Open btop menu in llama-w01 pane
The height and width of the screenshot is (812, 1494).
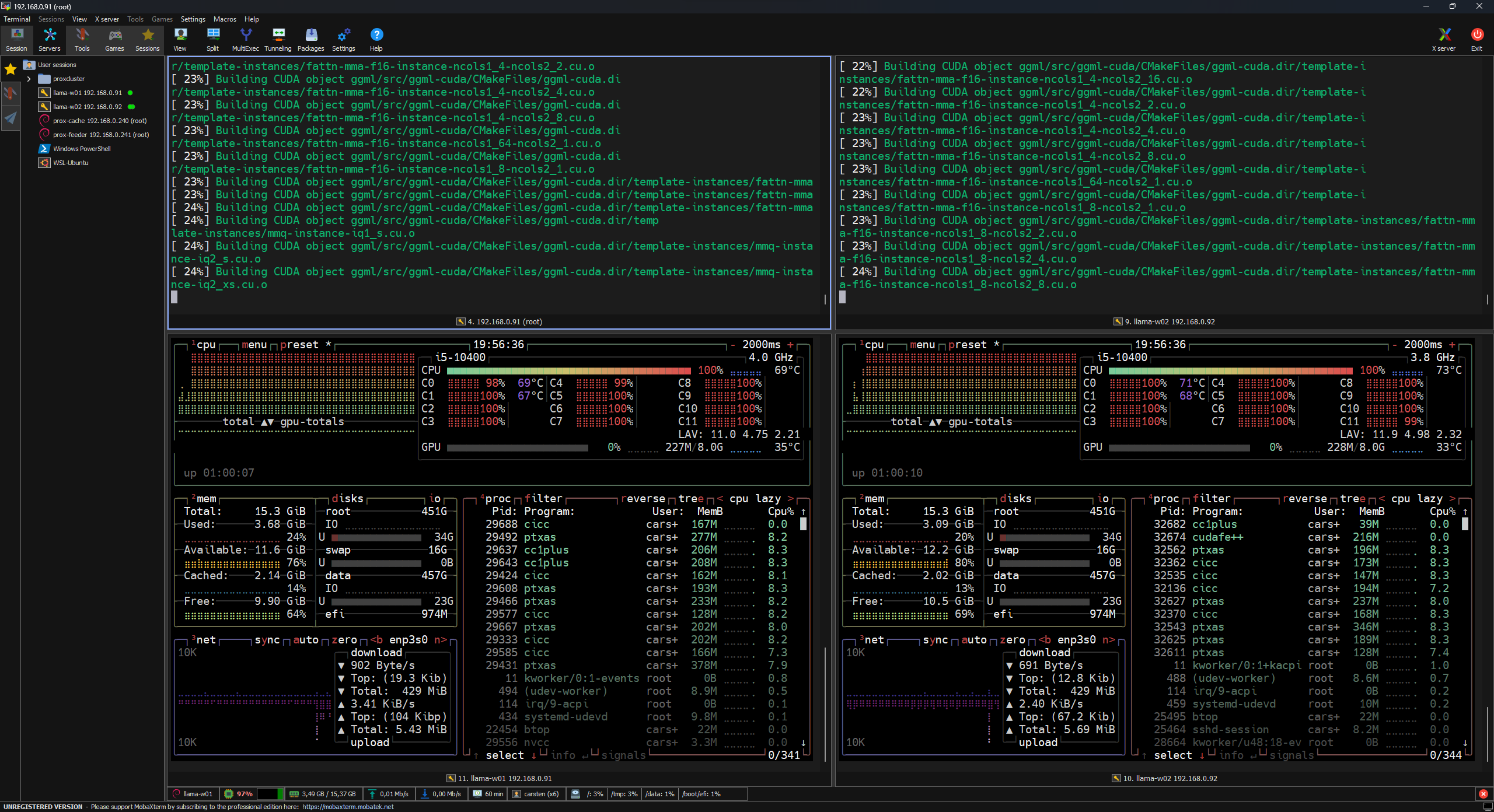pos(254,345)
